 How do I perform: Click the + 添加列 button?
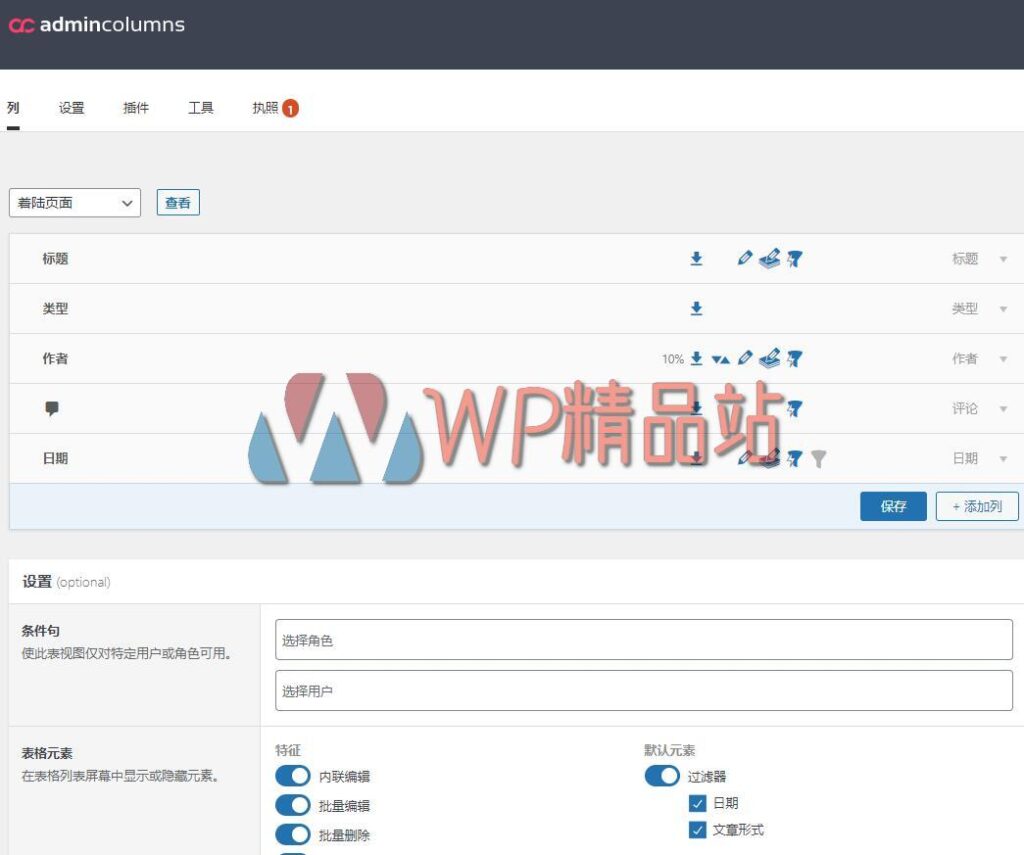pos(976,506)
